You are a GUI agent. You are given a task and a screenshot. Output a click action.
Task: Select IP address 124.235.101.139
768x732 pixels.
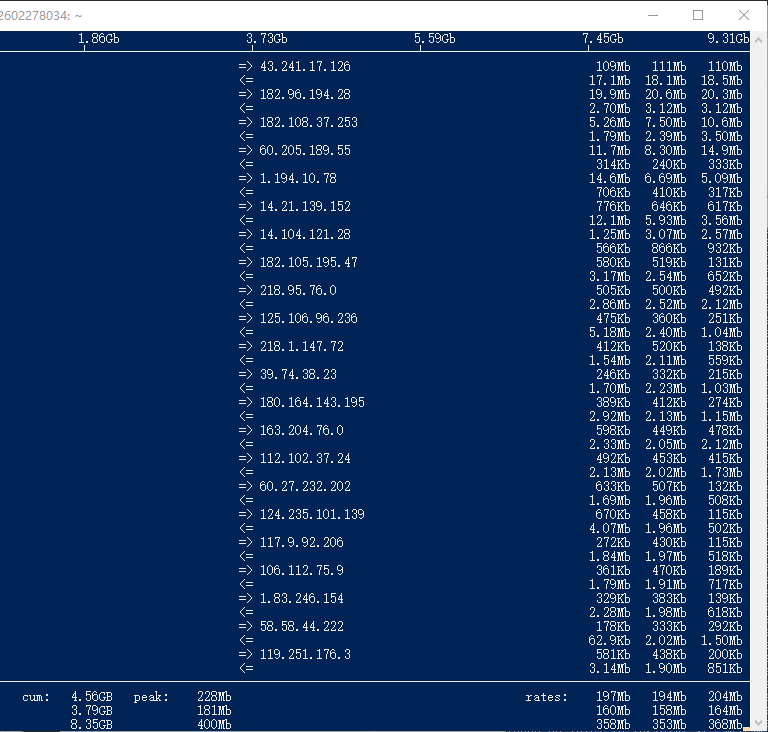click(x=312, y=514)
